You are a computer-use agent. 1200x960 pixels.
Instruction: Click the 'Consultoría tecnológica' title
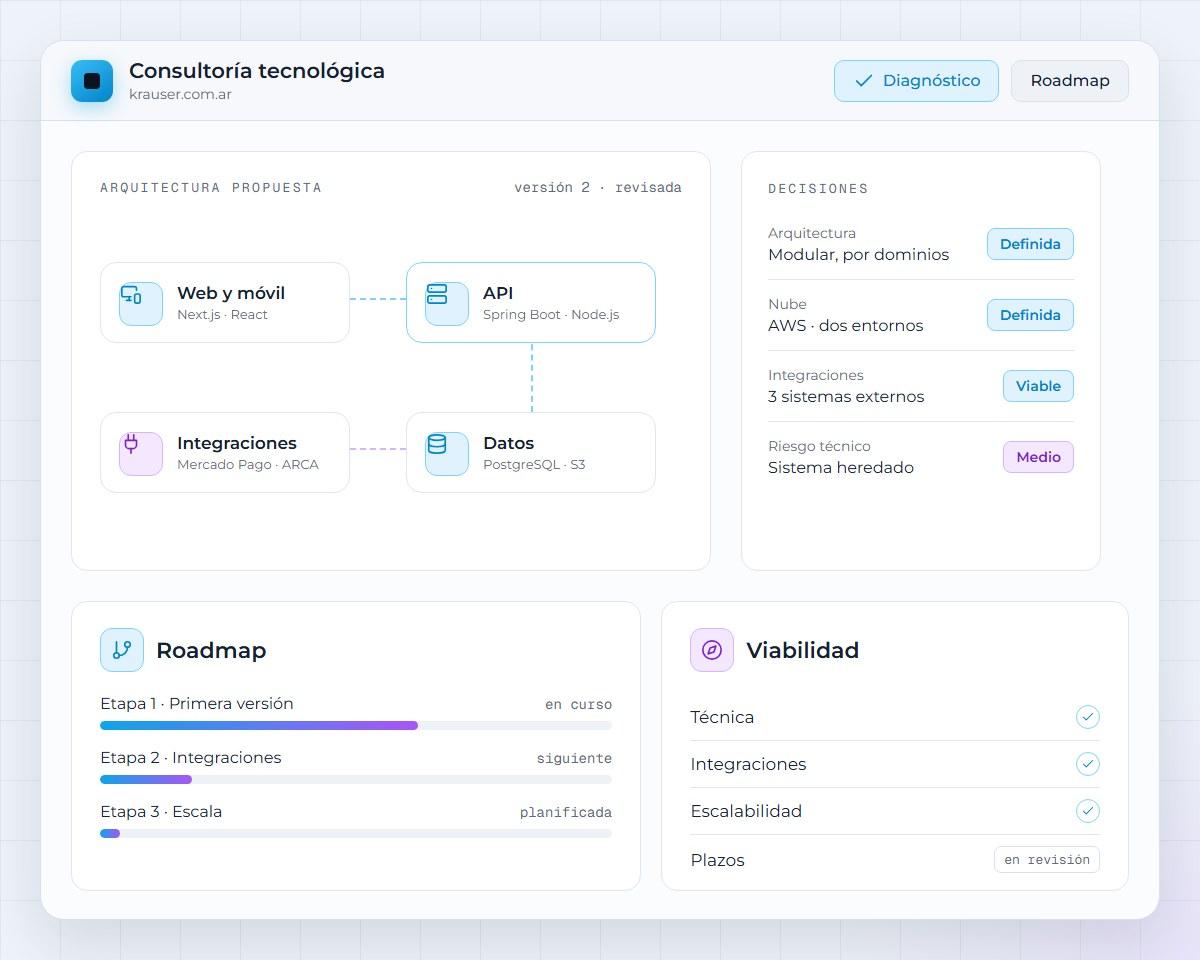257,71
